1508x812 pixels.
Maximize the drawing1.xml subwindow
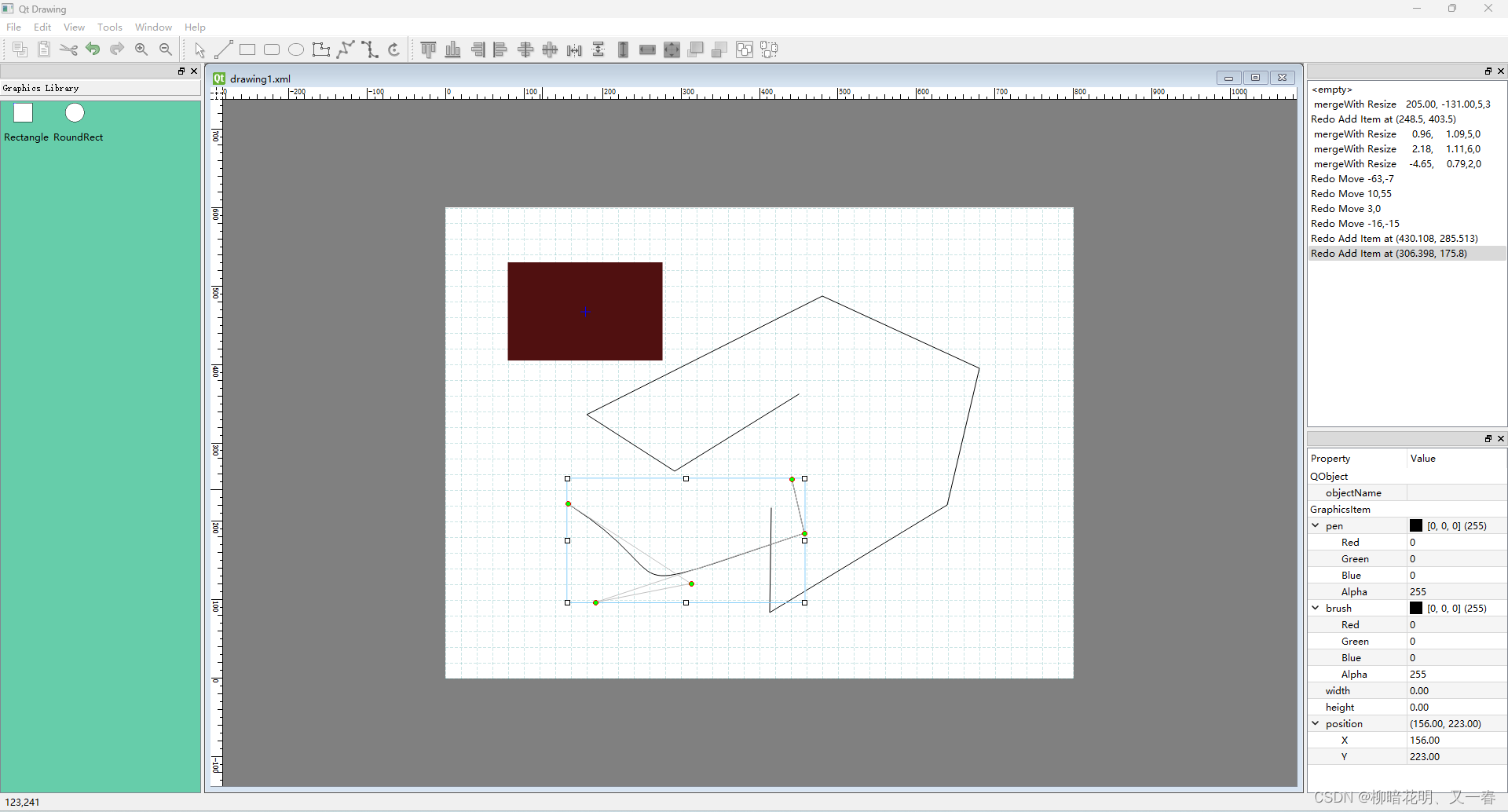coord(1255,78)
